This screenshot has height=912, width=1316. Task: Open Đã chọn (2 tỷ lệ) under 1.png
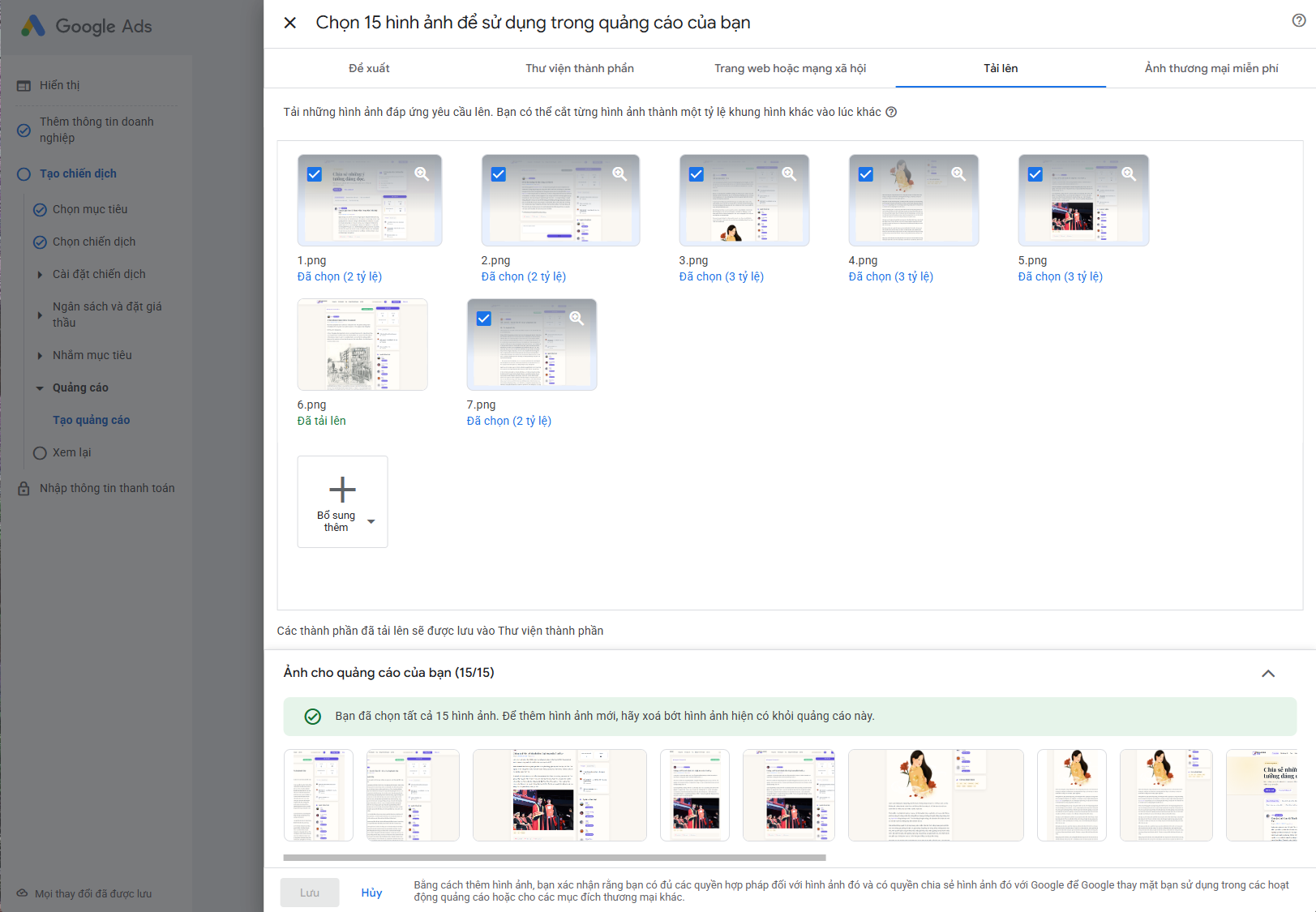[340, 276]
